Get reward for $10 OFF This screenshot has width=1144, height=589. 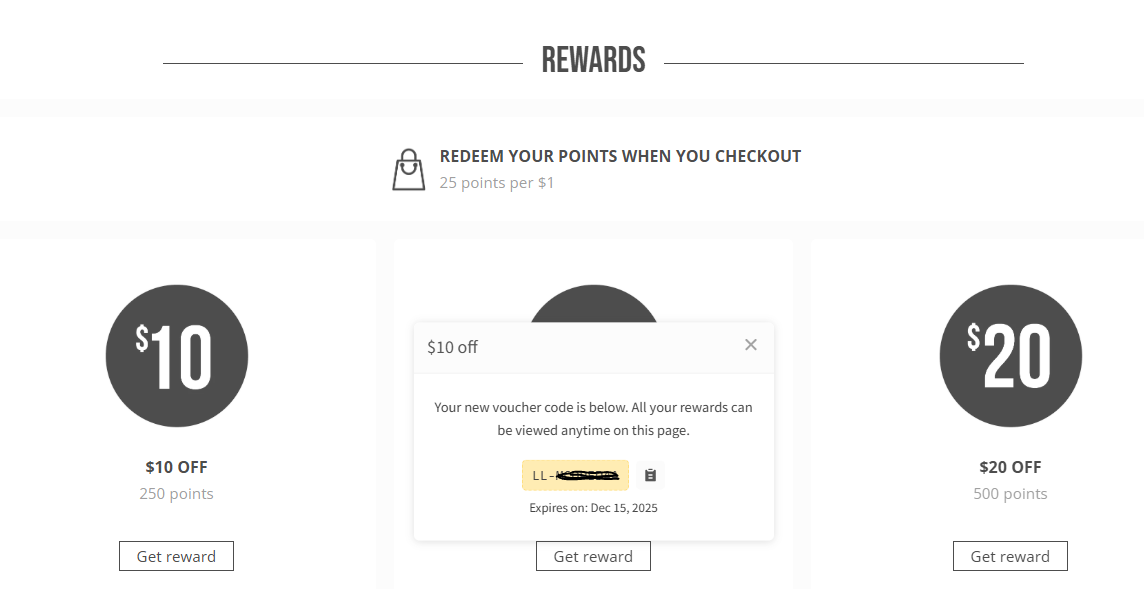pos(177,556)
